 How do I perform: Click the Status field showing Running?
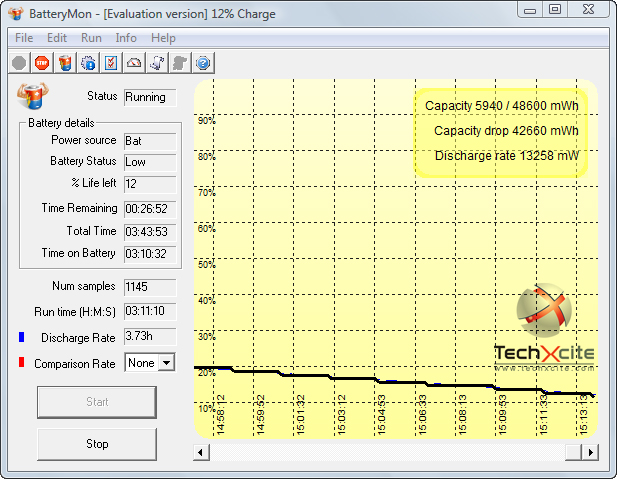(x=150, y=97)
